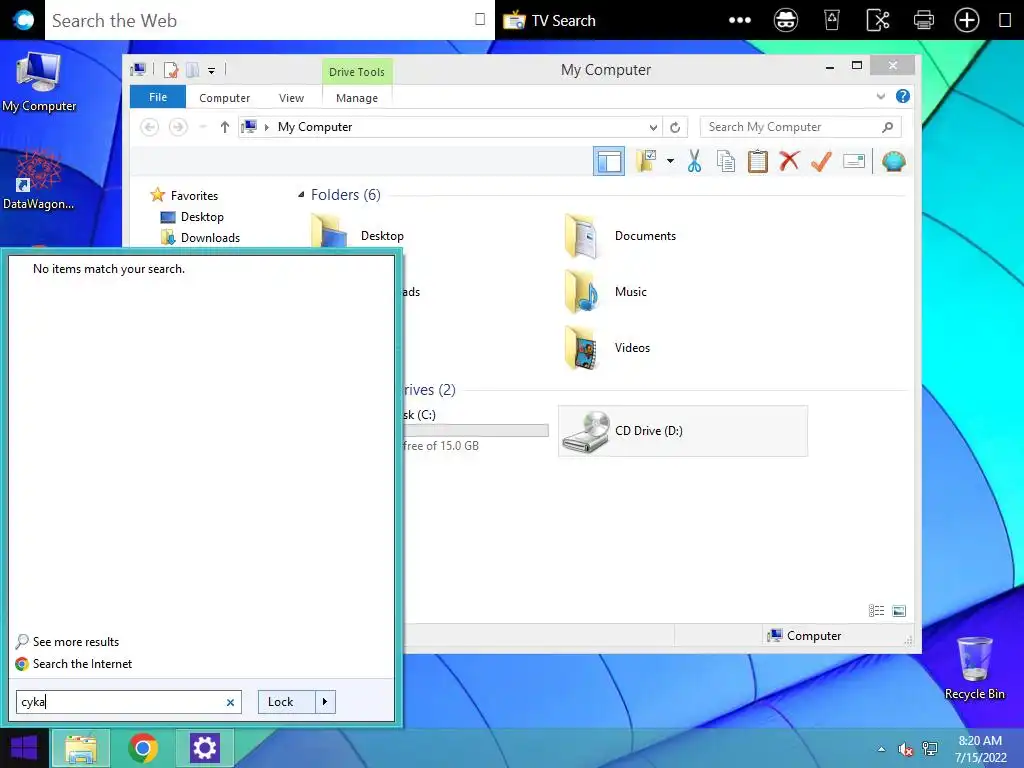
Task: Open the three dots more menu
Action: [x=739, y=20]
